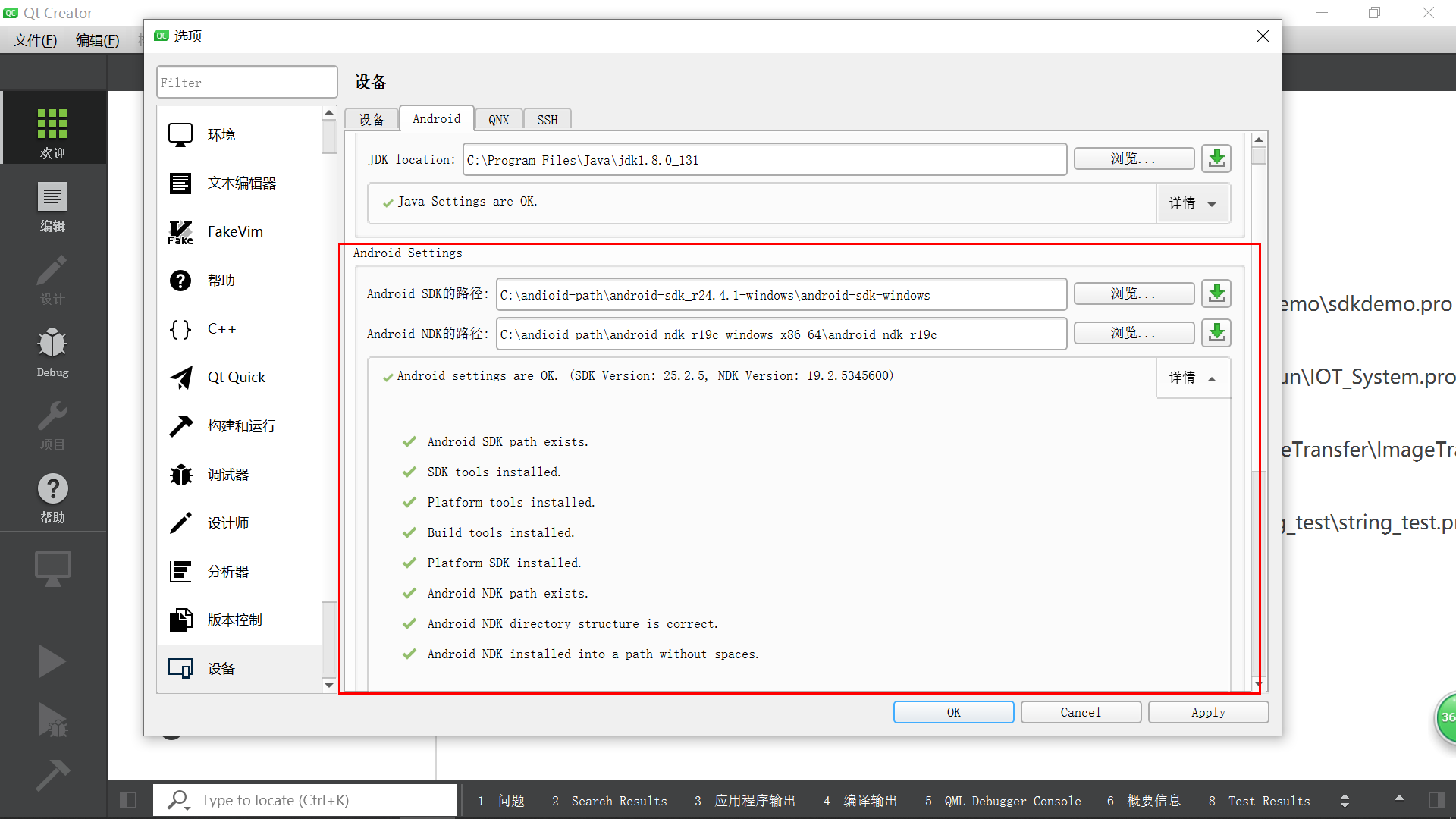Click the OK button
This screenshot has width=1456, height=819.
click(x=953, y=712)
